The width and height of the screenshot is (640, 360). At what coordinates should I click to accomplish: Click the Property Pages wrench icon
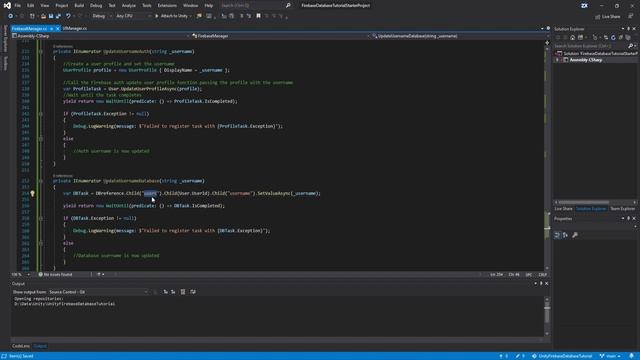pyautogui.click(x=575, y=235)
